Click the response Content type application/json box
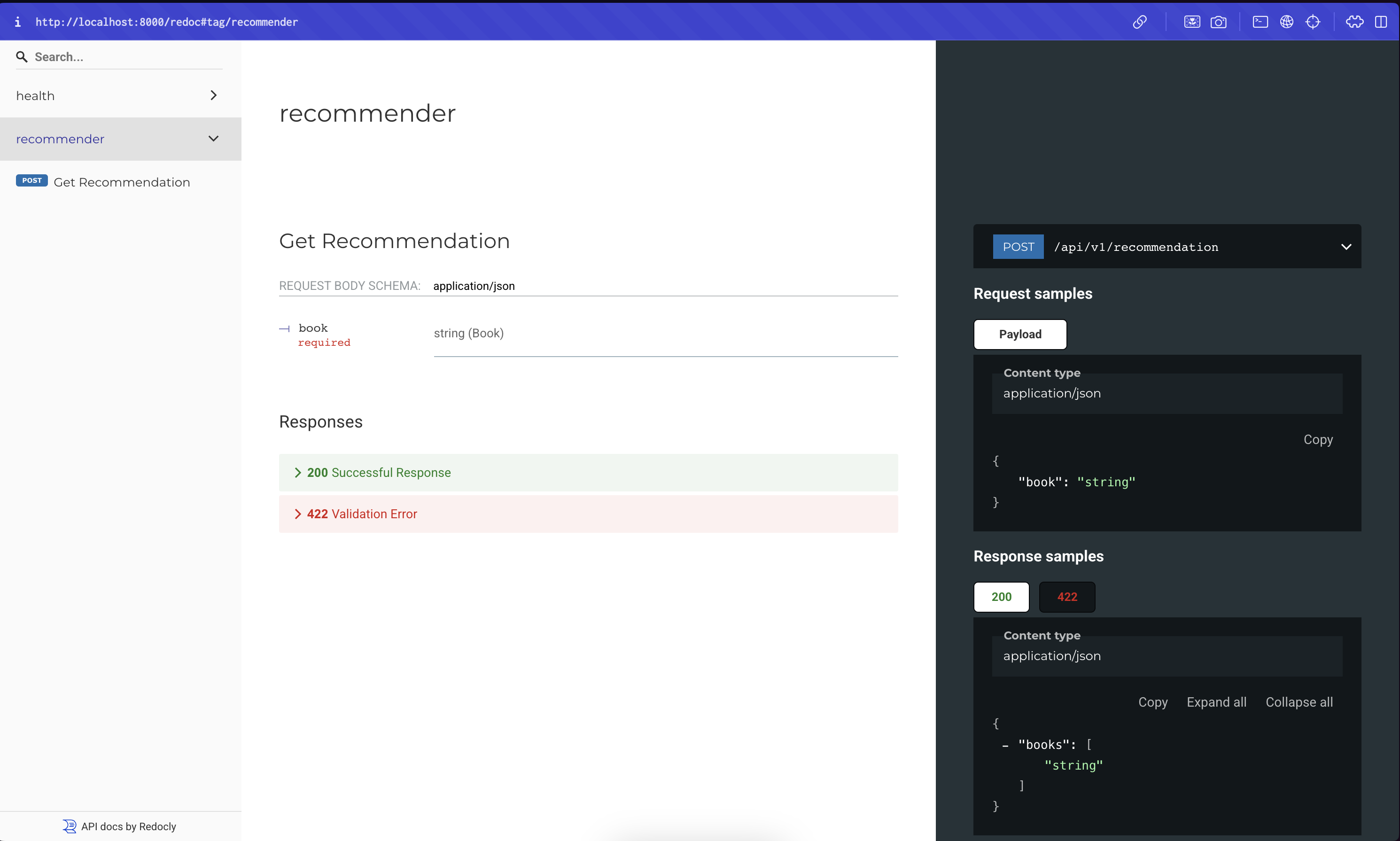 (1167, 656)
